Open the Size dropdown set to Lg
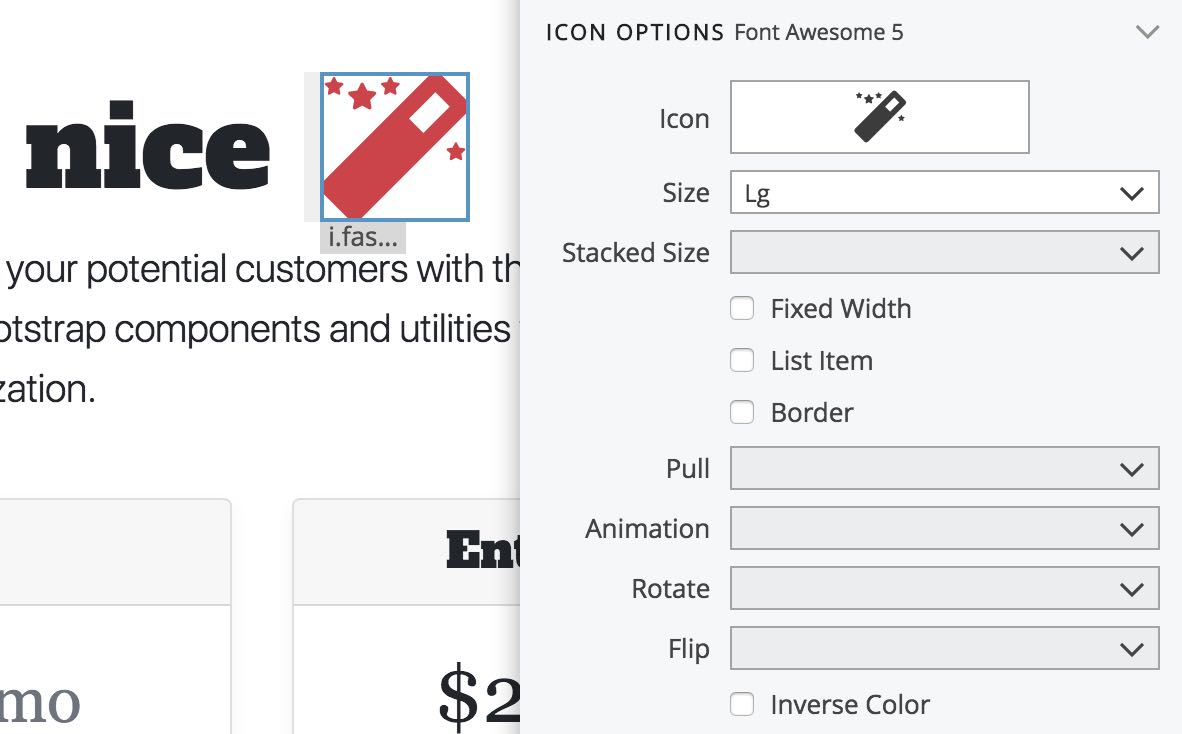 pos(944,192)
